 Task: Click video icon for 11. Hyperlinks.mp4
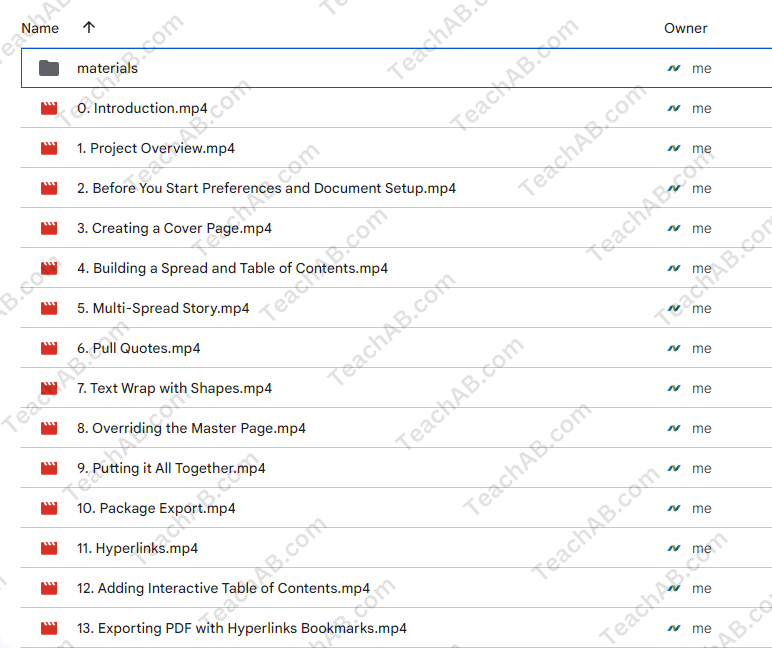[x=49, y=548]
